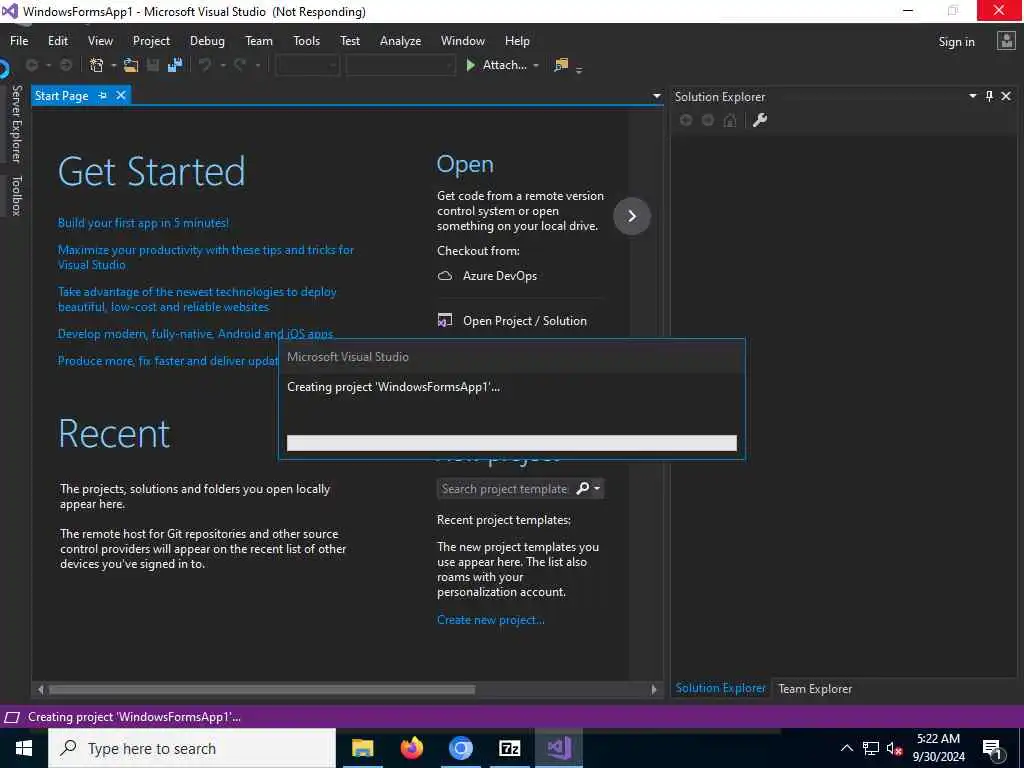Open the toolbar overflow options arrow
The height and width of the screenshot is (768, 1024).
click(x=579, y=70)
